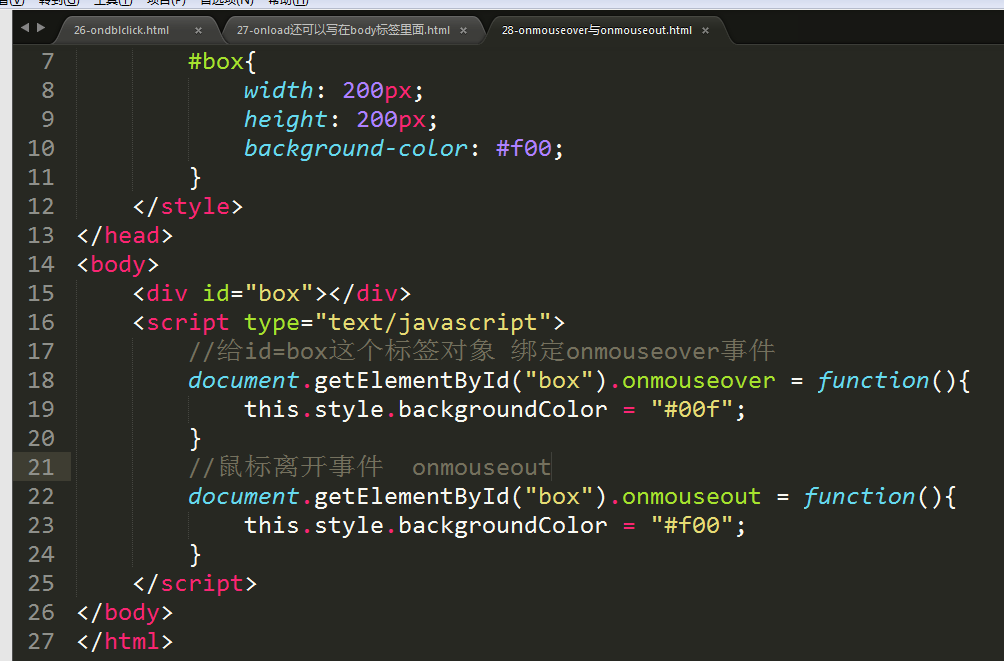Click the opening div tag name on line 15
The width and height of the screenshot is (1004, 661).
(167, 293)
